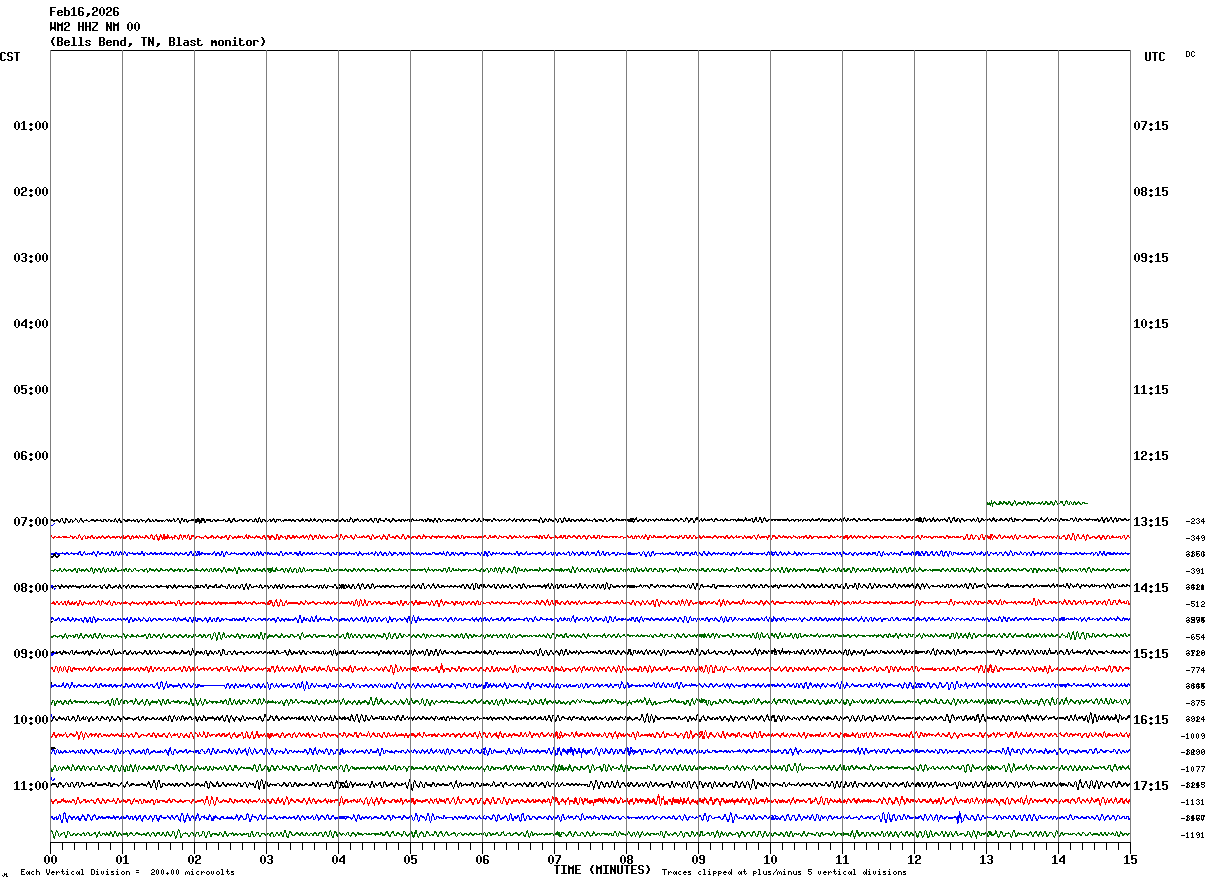Click the 17:15 UTC time label
Image resolution: width=1210 pixels, height=886 pixels.
coord(1151,786)
